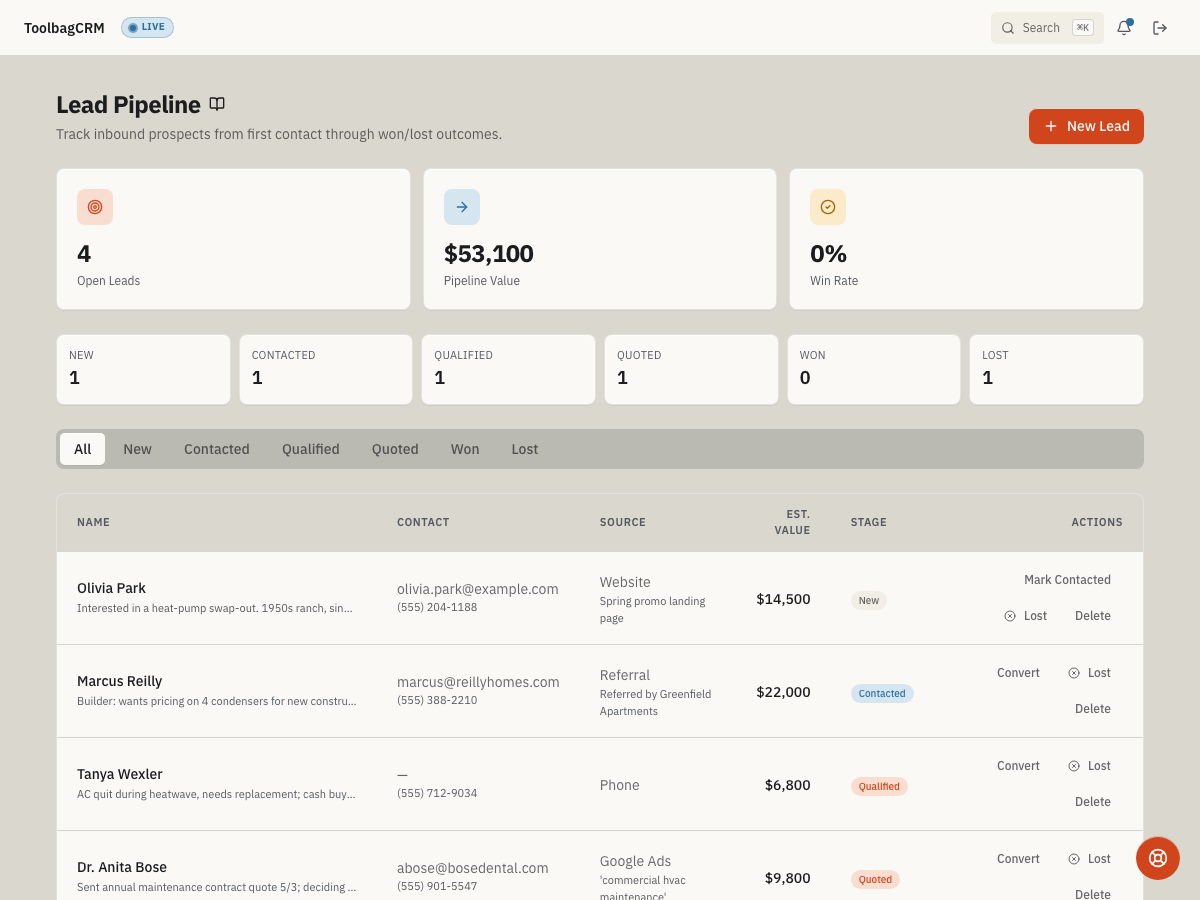Click the QUALIFIED stage count card
Image resolution: width=1200 pixels, height=900 pixels.
coord(508,369)
